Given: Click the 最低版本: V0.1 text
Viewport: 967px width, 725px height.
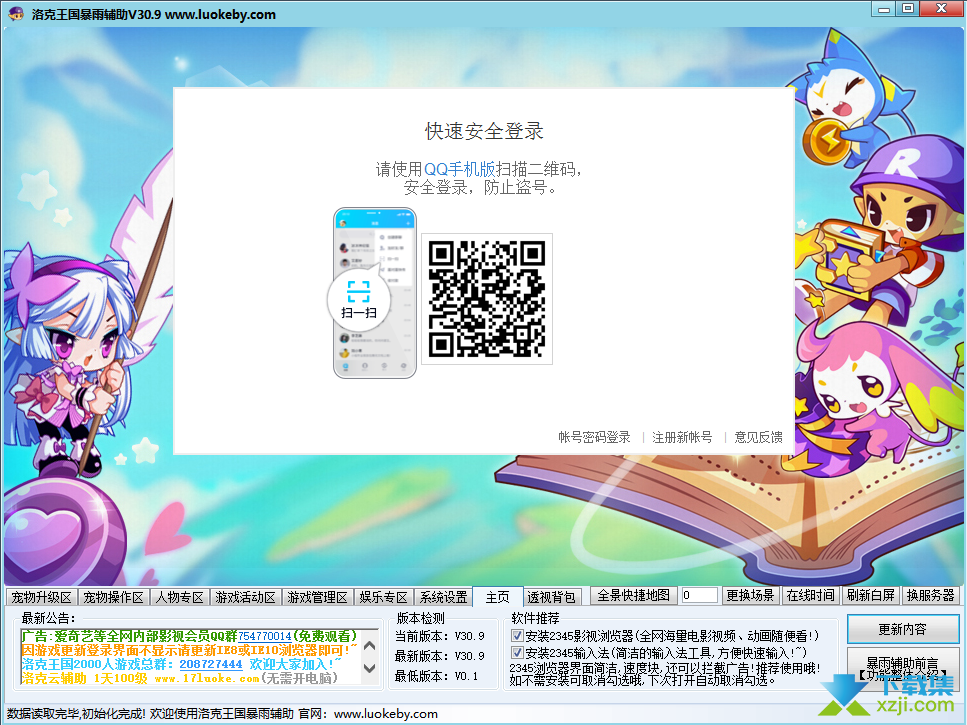Looking at the screenshot, I should [437, 676].
